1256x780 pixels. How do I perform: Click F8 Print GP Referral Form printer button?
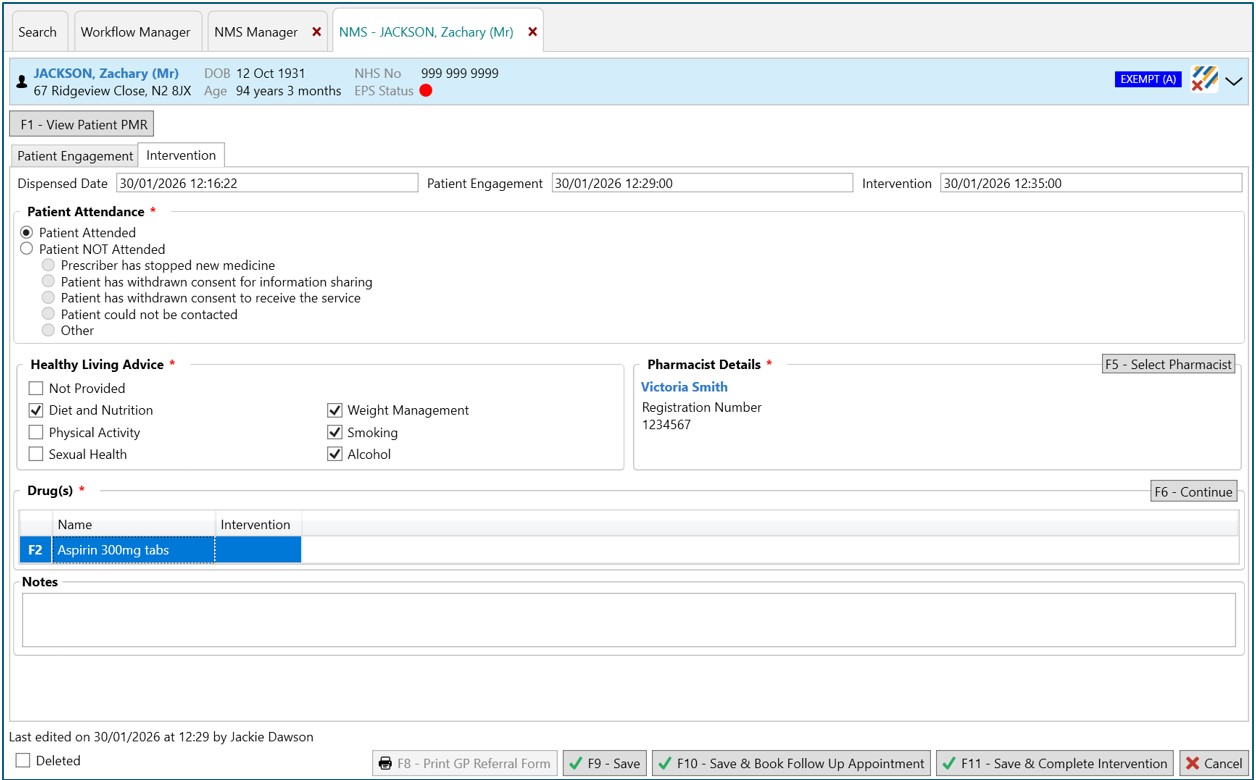point(465,763)
